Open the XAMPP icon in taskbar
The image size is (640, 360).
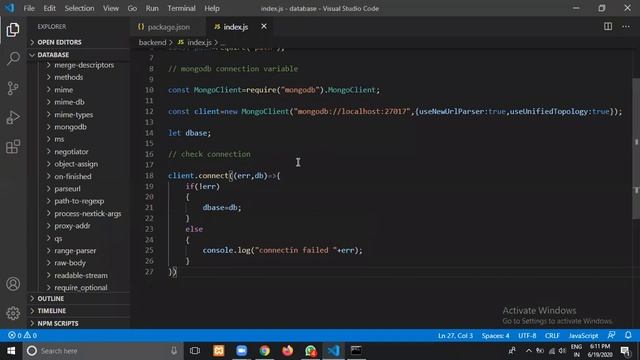pos(219,351)
